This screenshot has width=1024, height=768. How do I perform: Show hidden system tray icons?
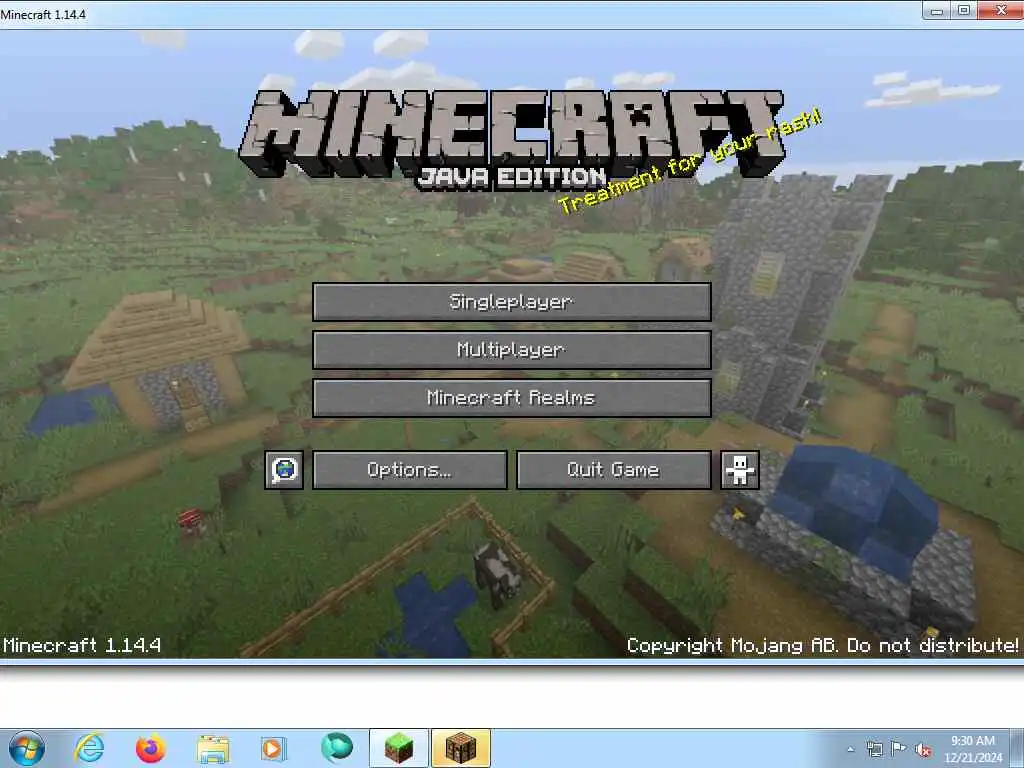click(850, 749)
